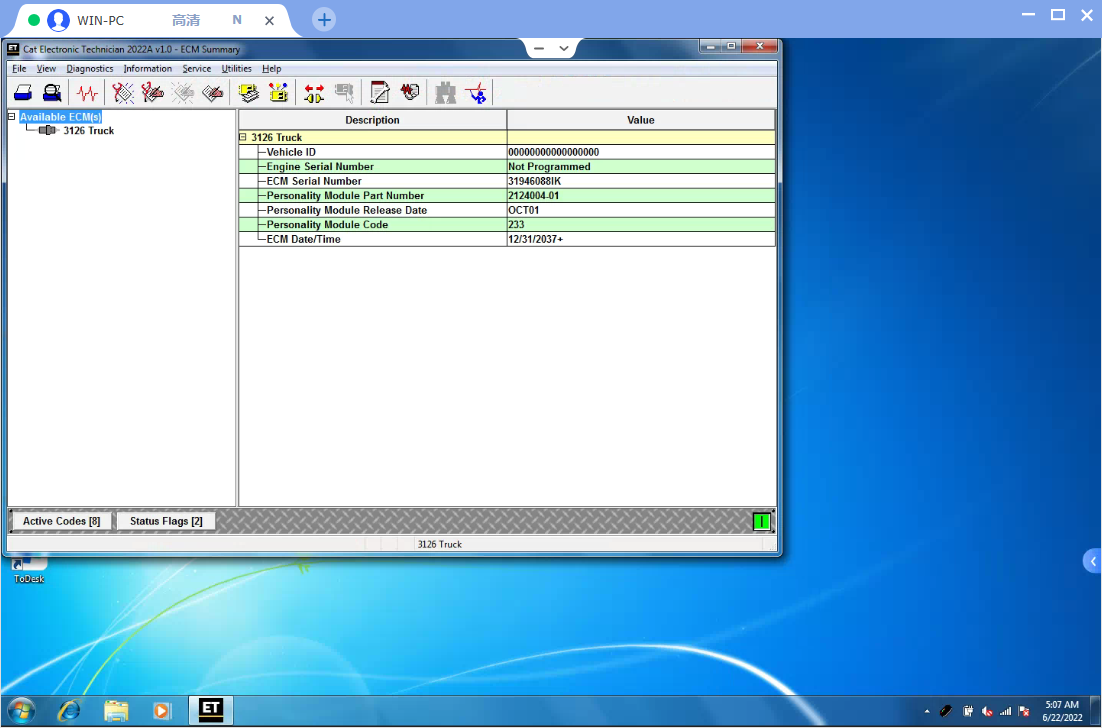This screenshot has height=728, width=1102.
Task: Show hidden system tray icons
Action: (x=927, y=711)
